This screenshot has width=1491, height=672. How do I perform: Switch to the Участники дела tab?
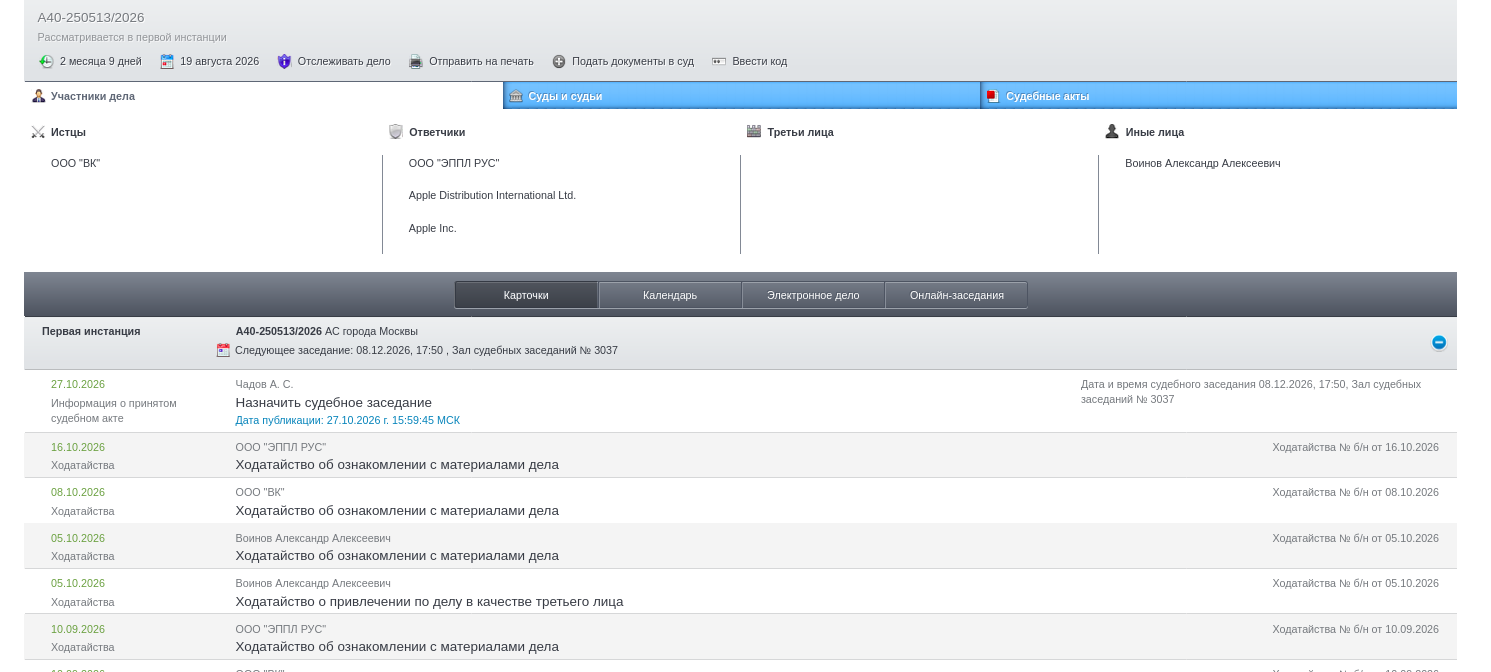point(264,96)
